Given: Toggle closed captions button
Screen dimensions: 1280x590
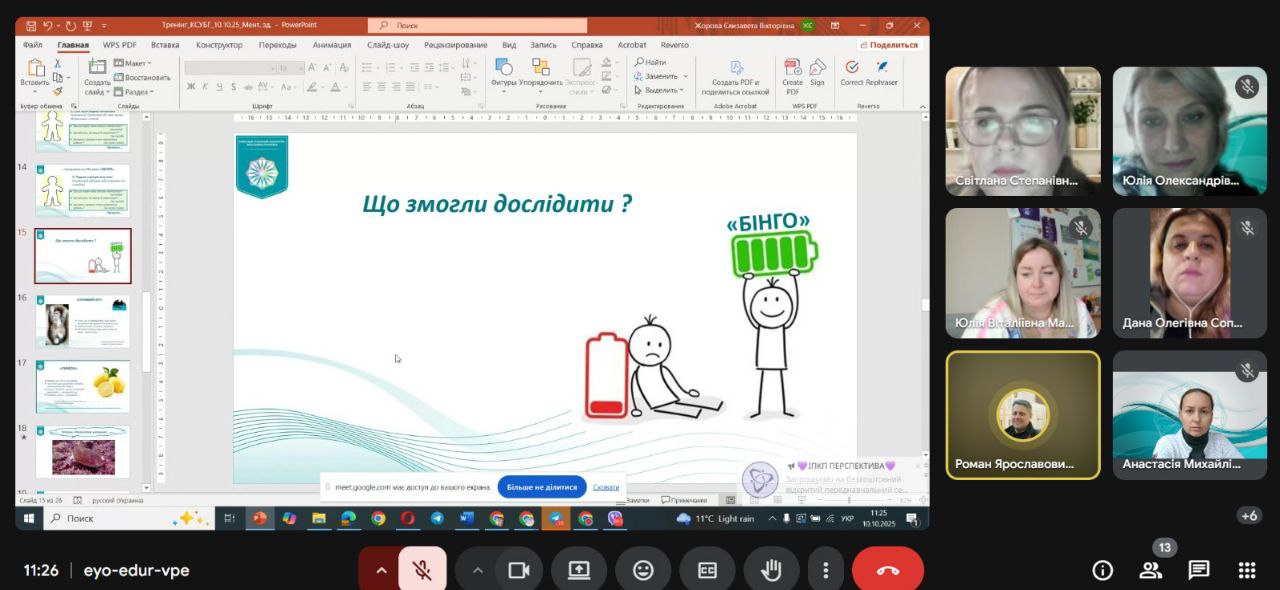Looking at the screenshot, I should 707,570.
